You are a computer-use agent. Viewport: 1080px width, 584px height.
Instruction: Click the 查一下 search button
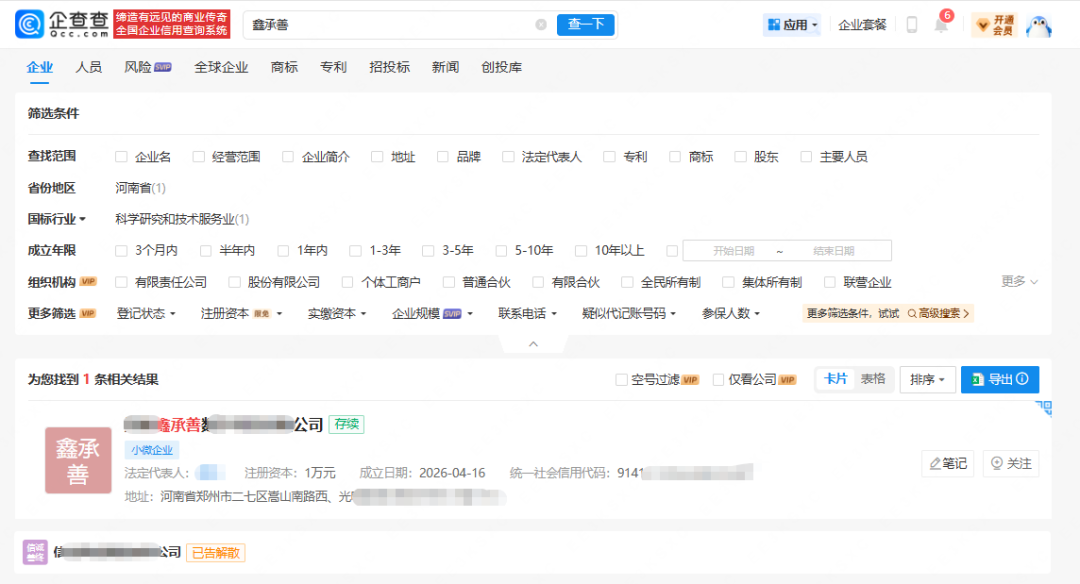point(585,25)
